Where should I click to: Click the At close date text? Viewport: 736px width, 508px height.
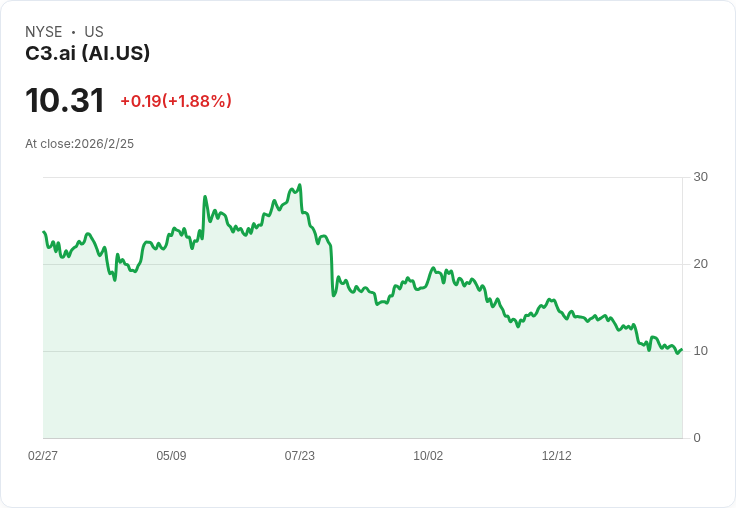pyautogui.click(x=79, y=144)
